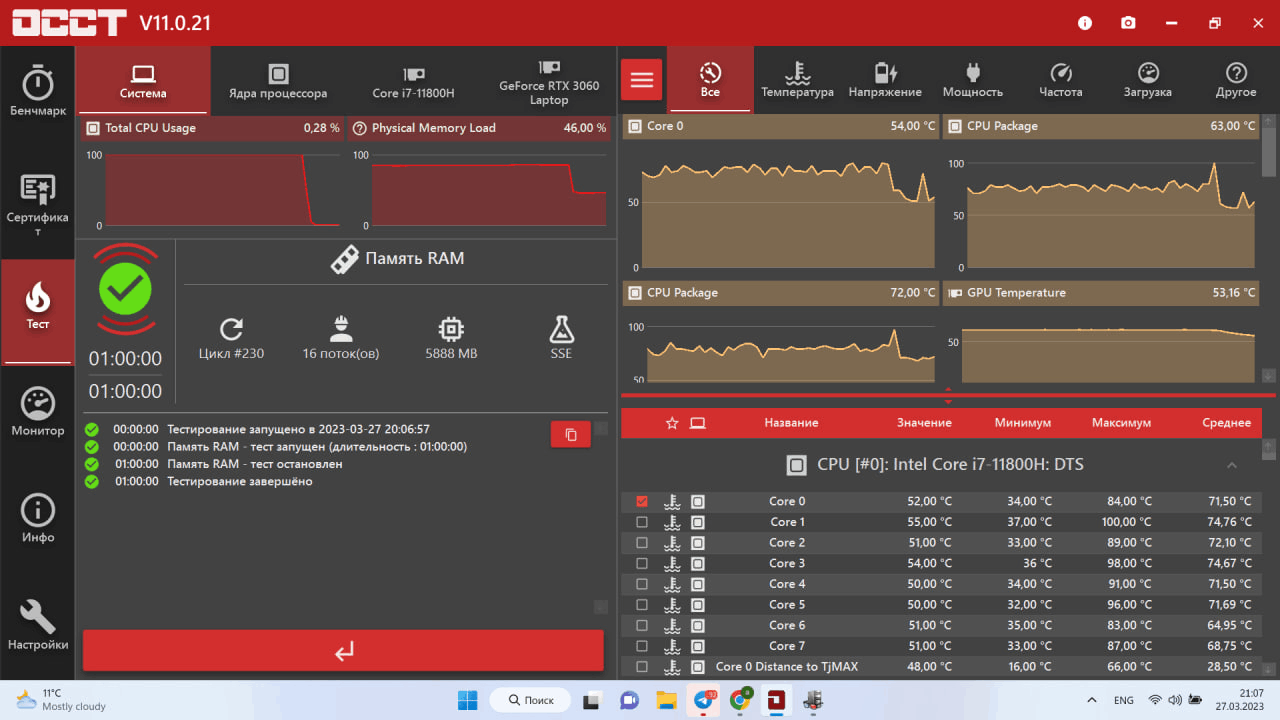The width and height of the screenshot is (1280, 720).
Task: Click the icon beside Total CPU Usage
Action: 93,128
